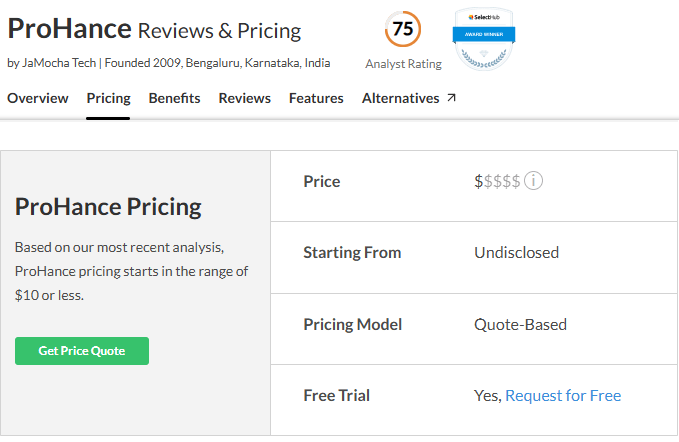Viewport: 679px width, 442px height.
Task: Click the price info icon next to dollar signs
Action: (x=533, y=181)
